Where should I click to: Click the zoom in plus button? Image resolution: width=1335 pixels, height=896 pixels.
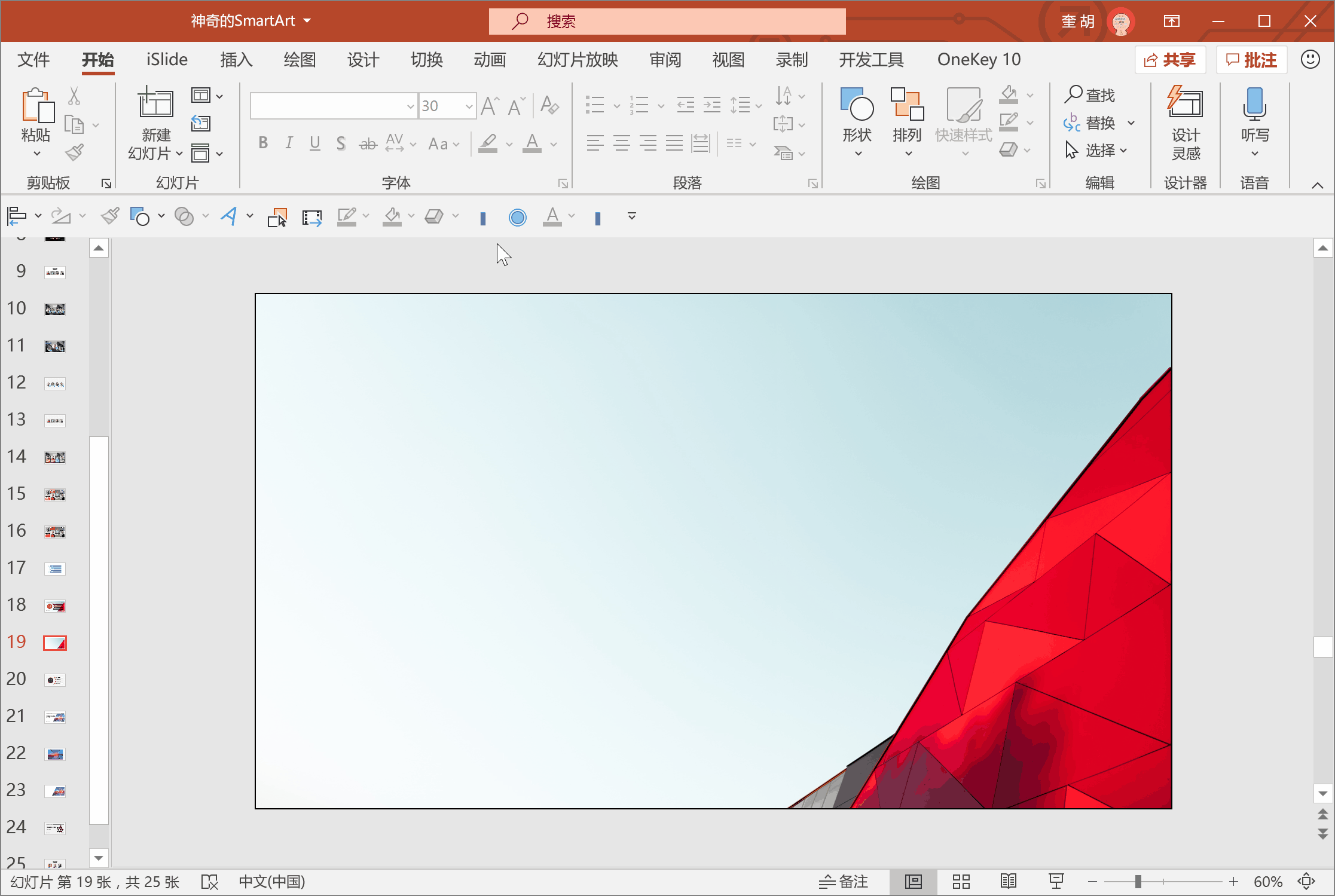pos(1233,882)
